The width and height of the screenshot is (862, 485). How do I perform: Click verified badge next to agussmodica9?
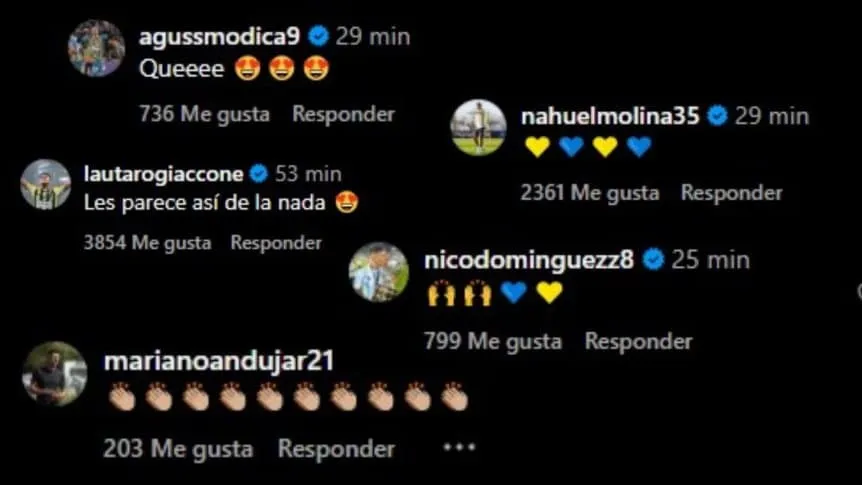tap(318, 36)
